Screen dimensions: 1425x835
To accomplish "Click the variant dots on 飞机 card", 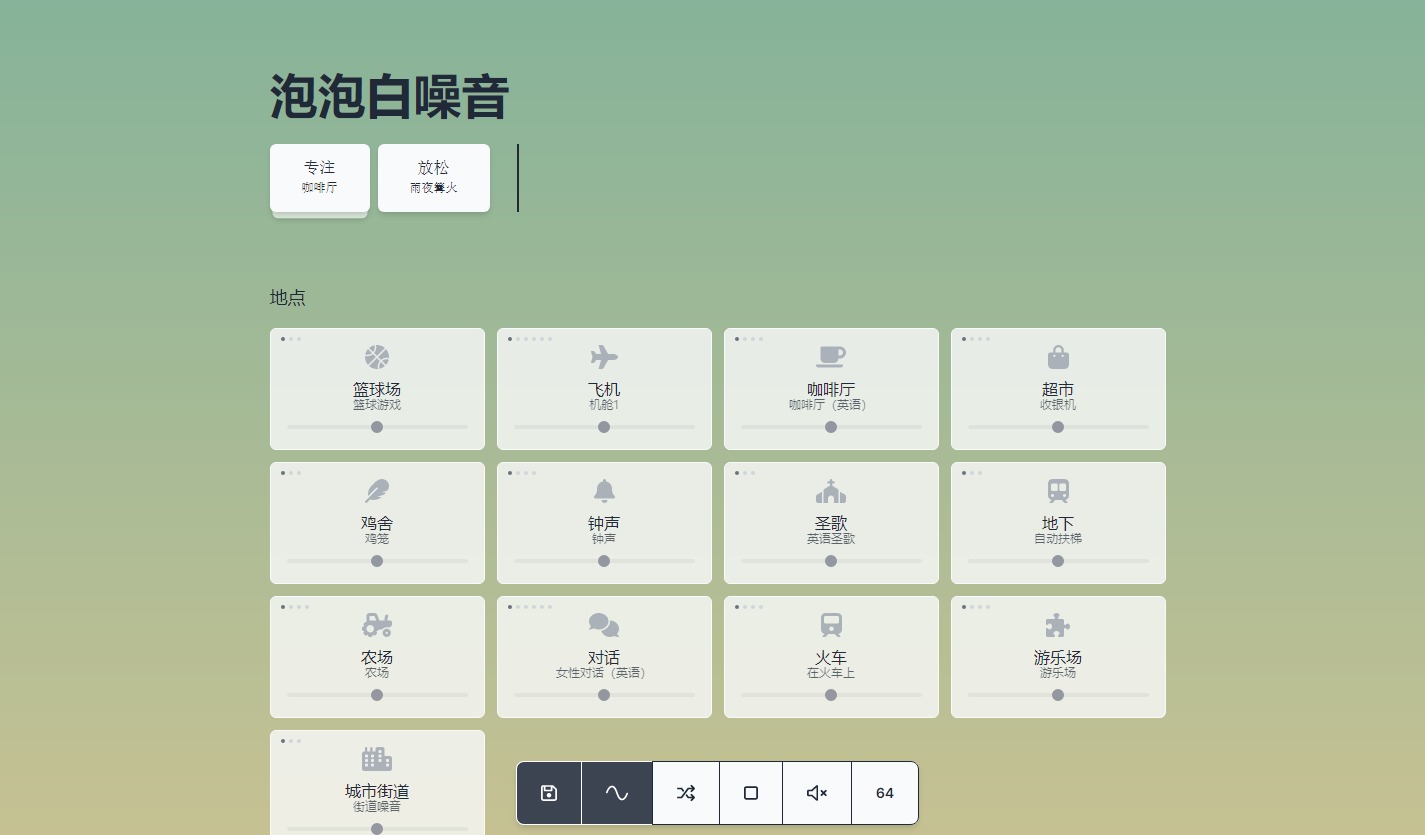I will [x=530, y=339].
